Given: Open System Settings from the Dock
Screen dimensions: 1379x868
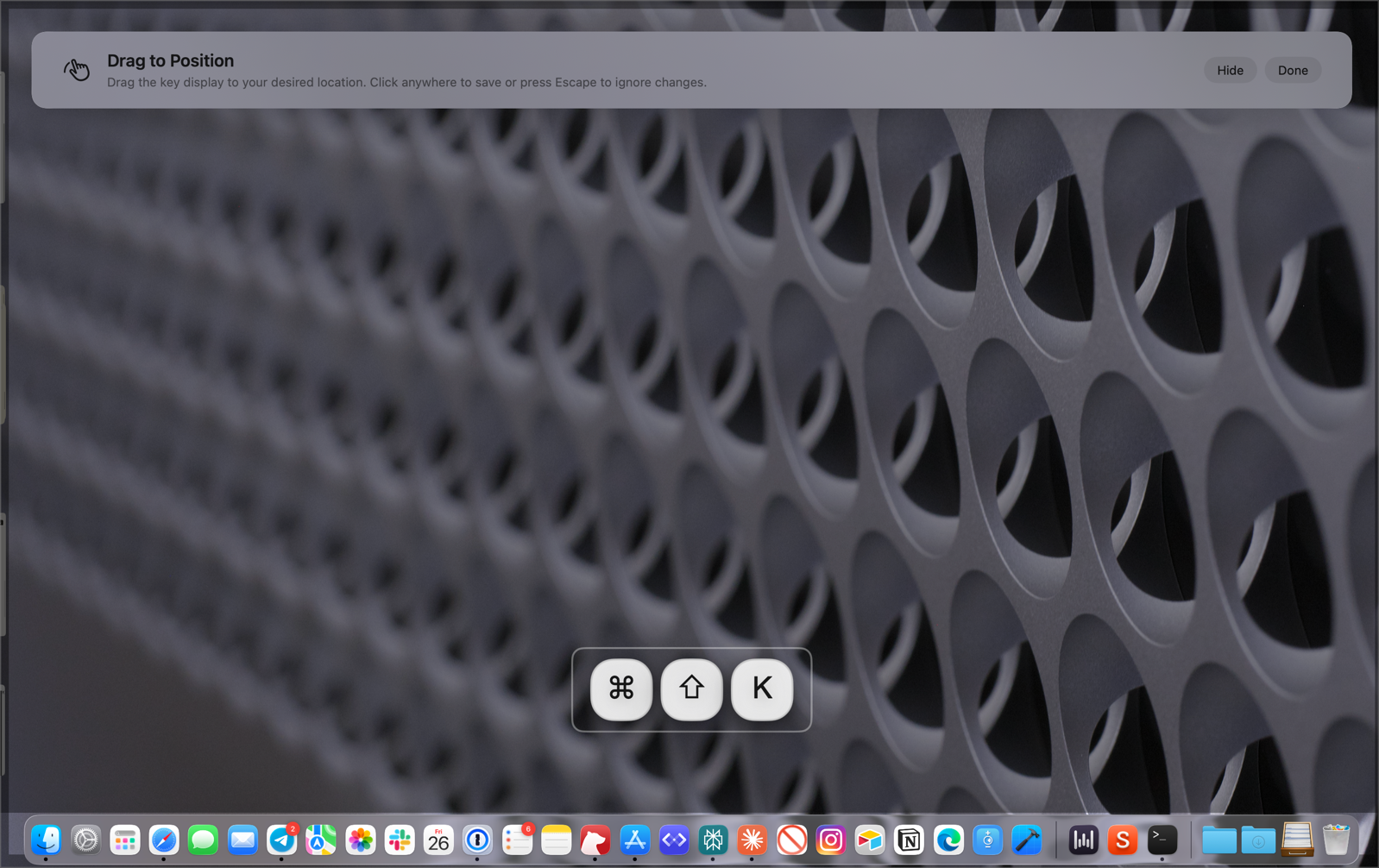Looking at the screenshot, I should [85, 840].
